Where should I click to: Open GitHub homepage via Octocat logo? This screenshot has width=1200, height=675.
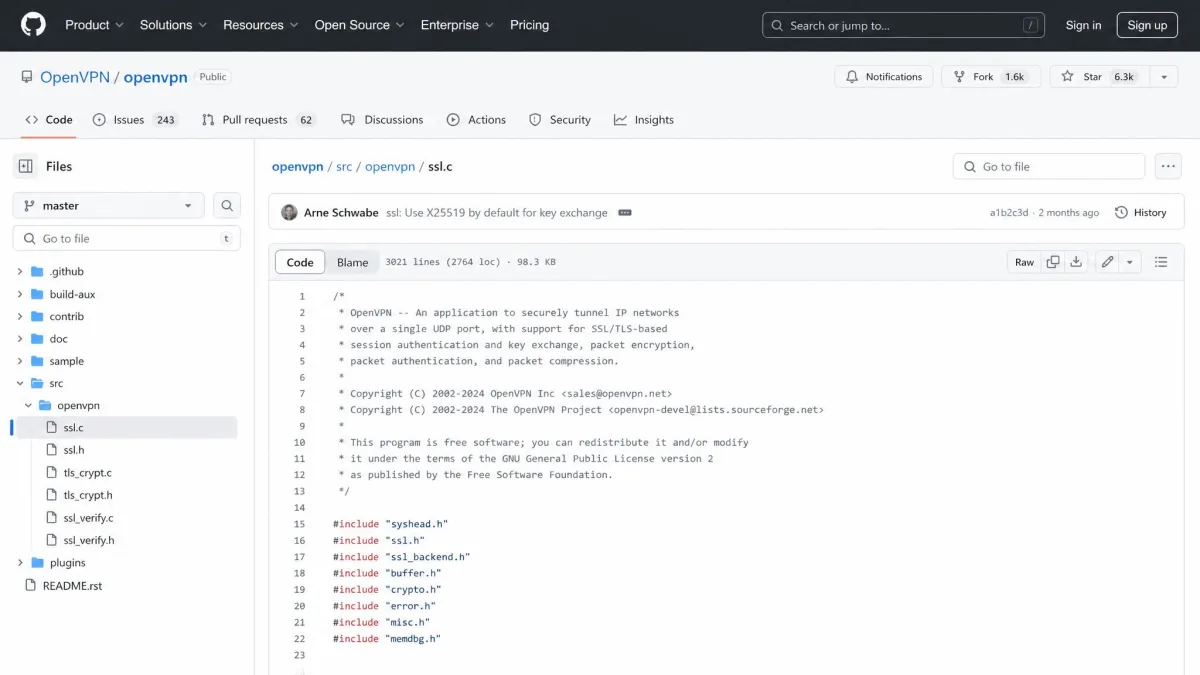[x=33, y=25]
